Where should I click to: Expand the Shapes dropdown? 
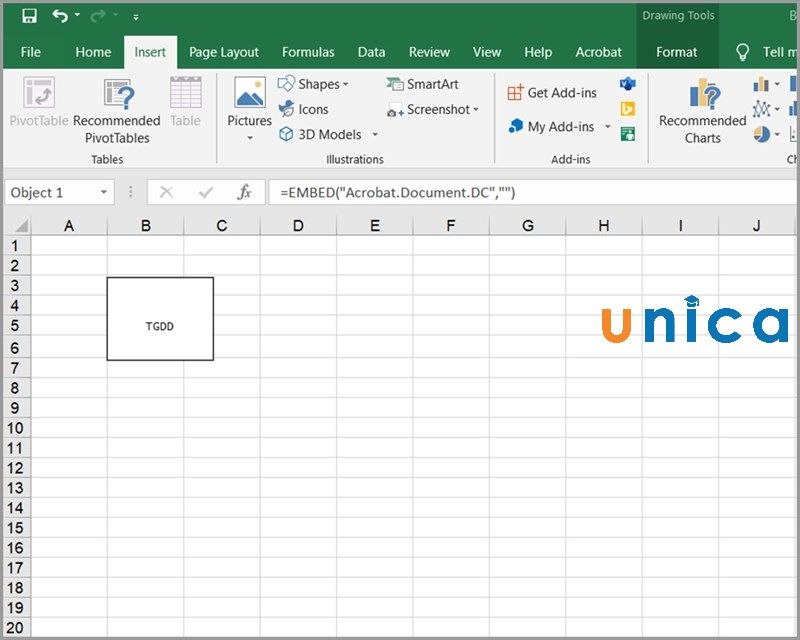tap(346, 85)
